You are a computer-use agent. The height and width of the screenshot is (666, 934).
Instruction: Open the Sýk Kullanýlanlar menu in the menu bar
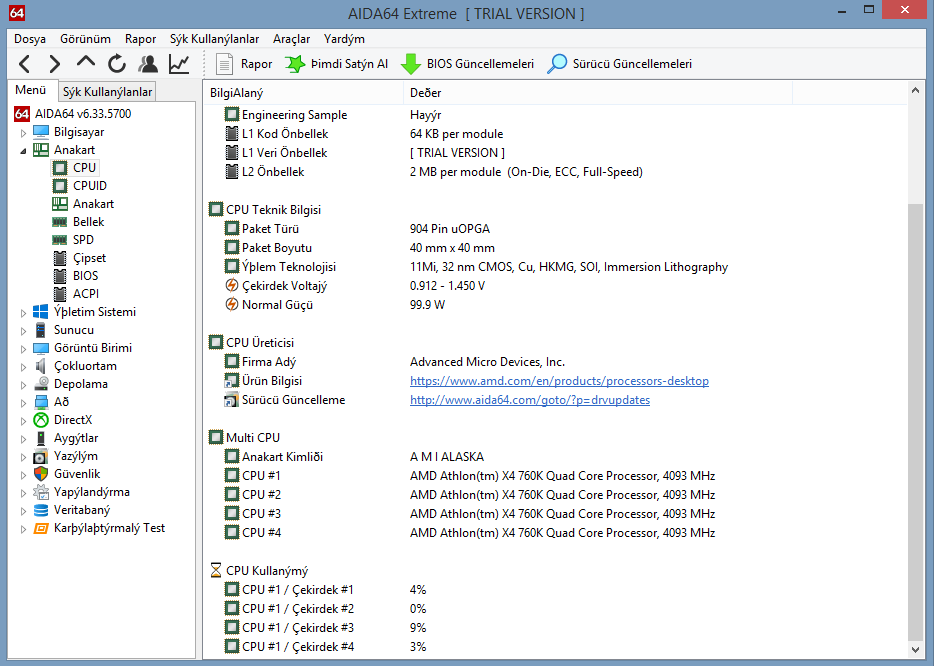[214, 39]
